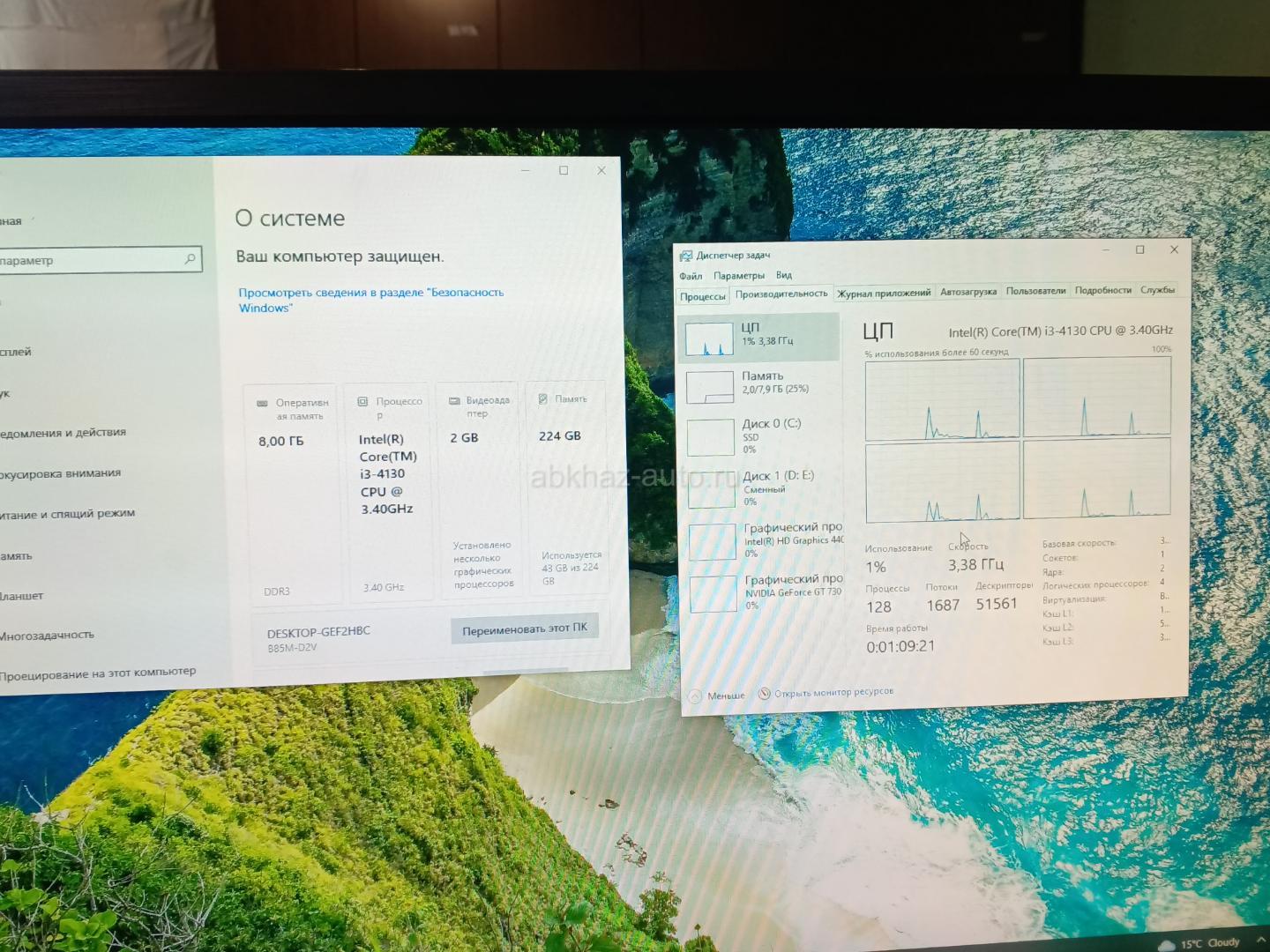Open the Файл menu

[691, 276]
